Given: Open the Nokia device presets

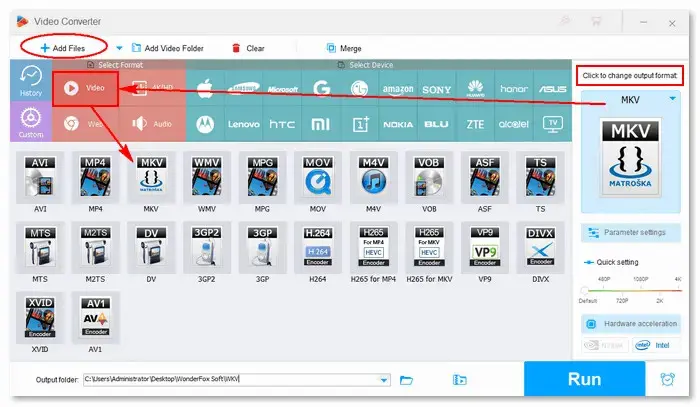Looking at the screenshot, I should [x=398, y=124].
